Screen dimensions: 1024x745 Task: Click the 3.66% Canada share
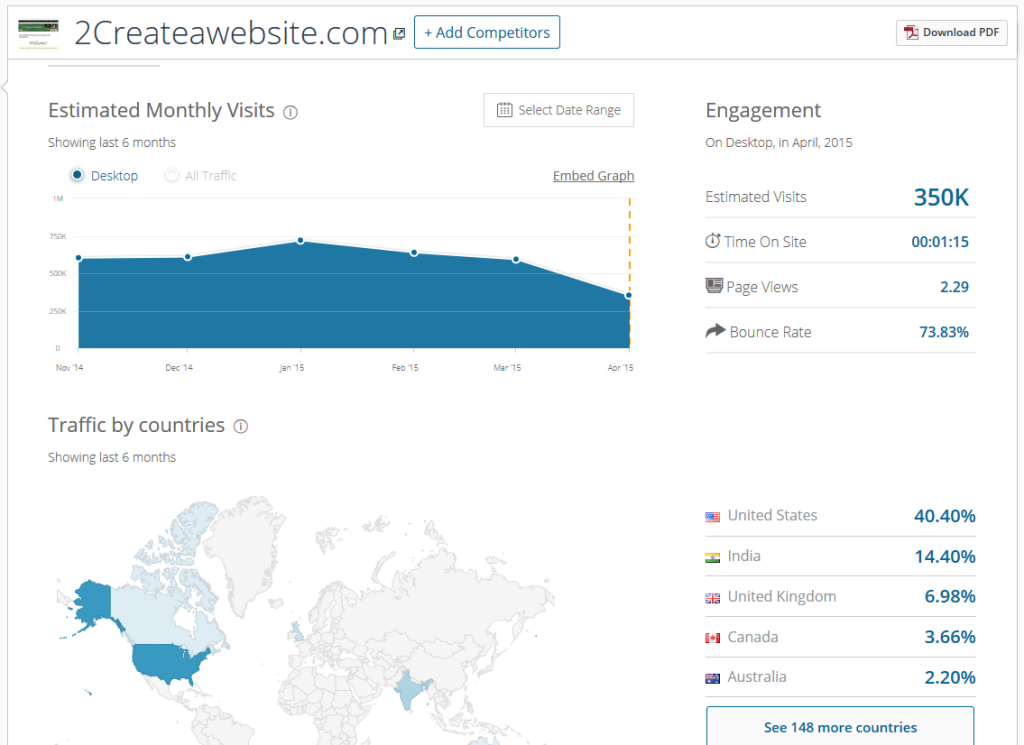[950, 637]
